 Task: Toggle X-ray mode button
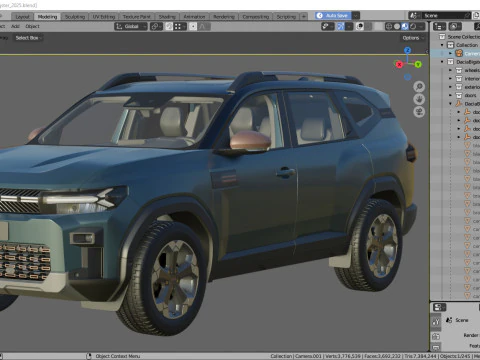point(378,26)
